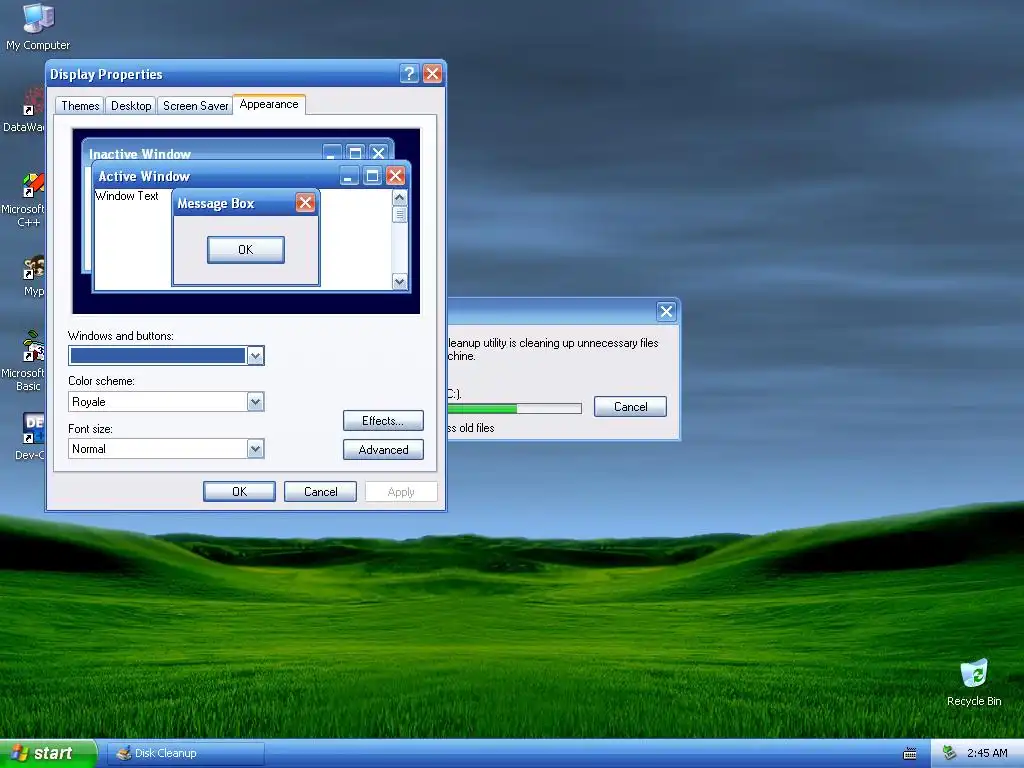Click the preview Active Window maximize icon
This screenshot has height=768, width=1024.
pos(372,176)
